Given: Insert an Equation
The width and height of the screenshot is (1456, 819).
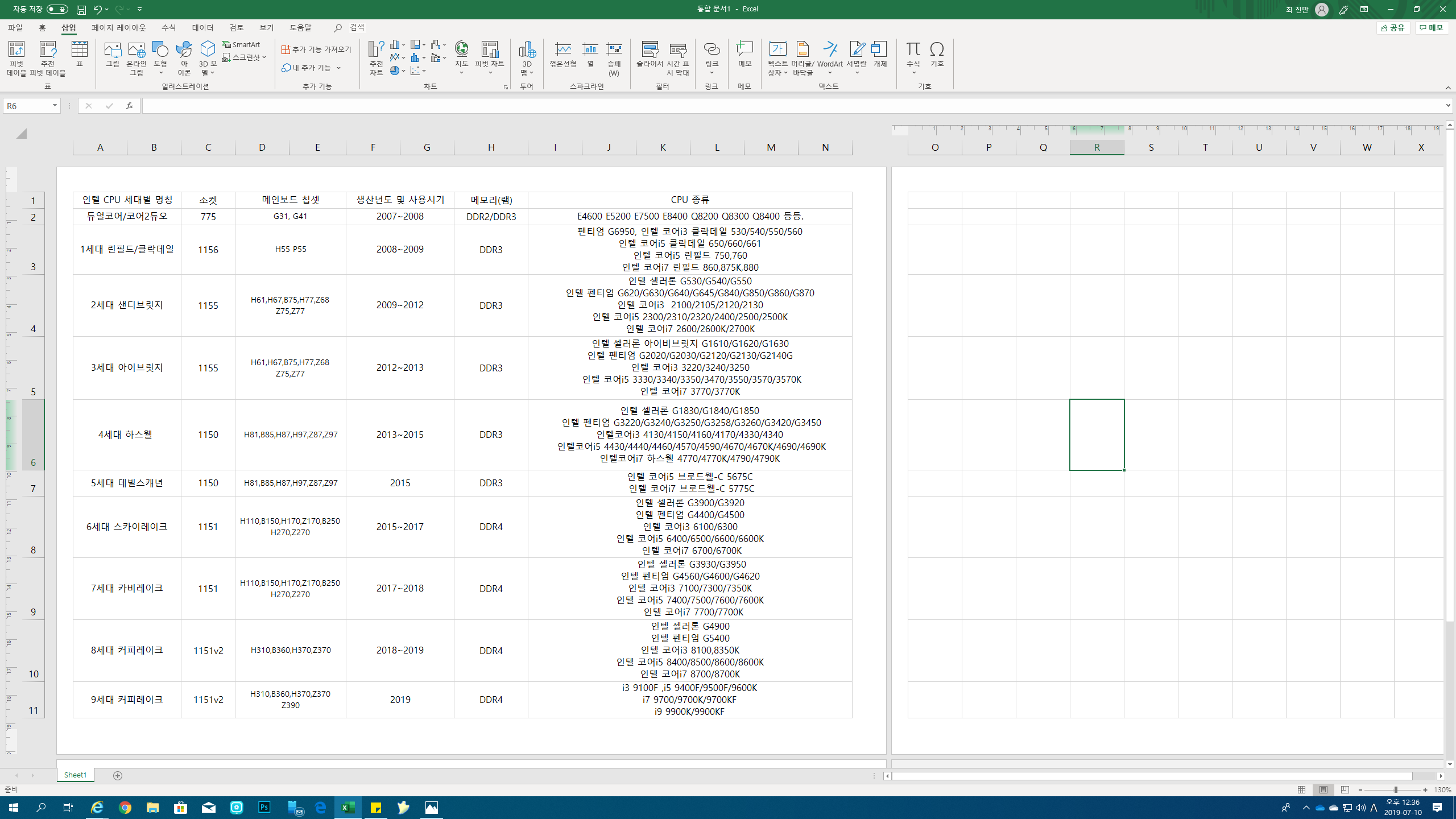Looking at the screenshot, I should click(913, 55).
